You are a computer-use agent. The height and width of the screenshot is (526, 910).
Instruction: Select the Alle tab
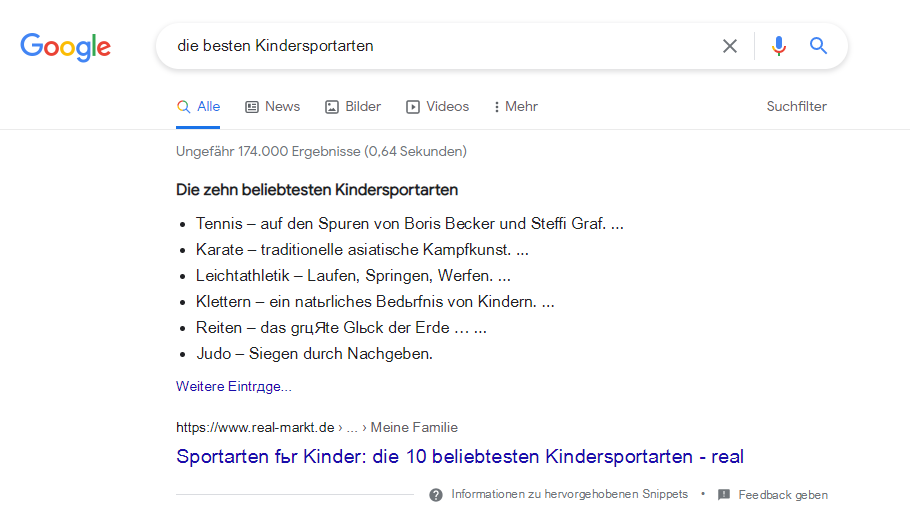(x=198, y=107)
